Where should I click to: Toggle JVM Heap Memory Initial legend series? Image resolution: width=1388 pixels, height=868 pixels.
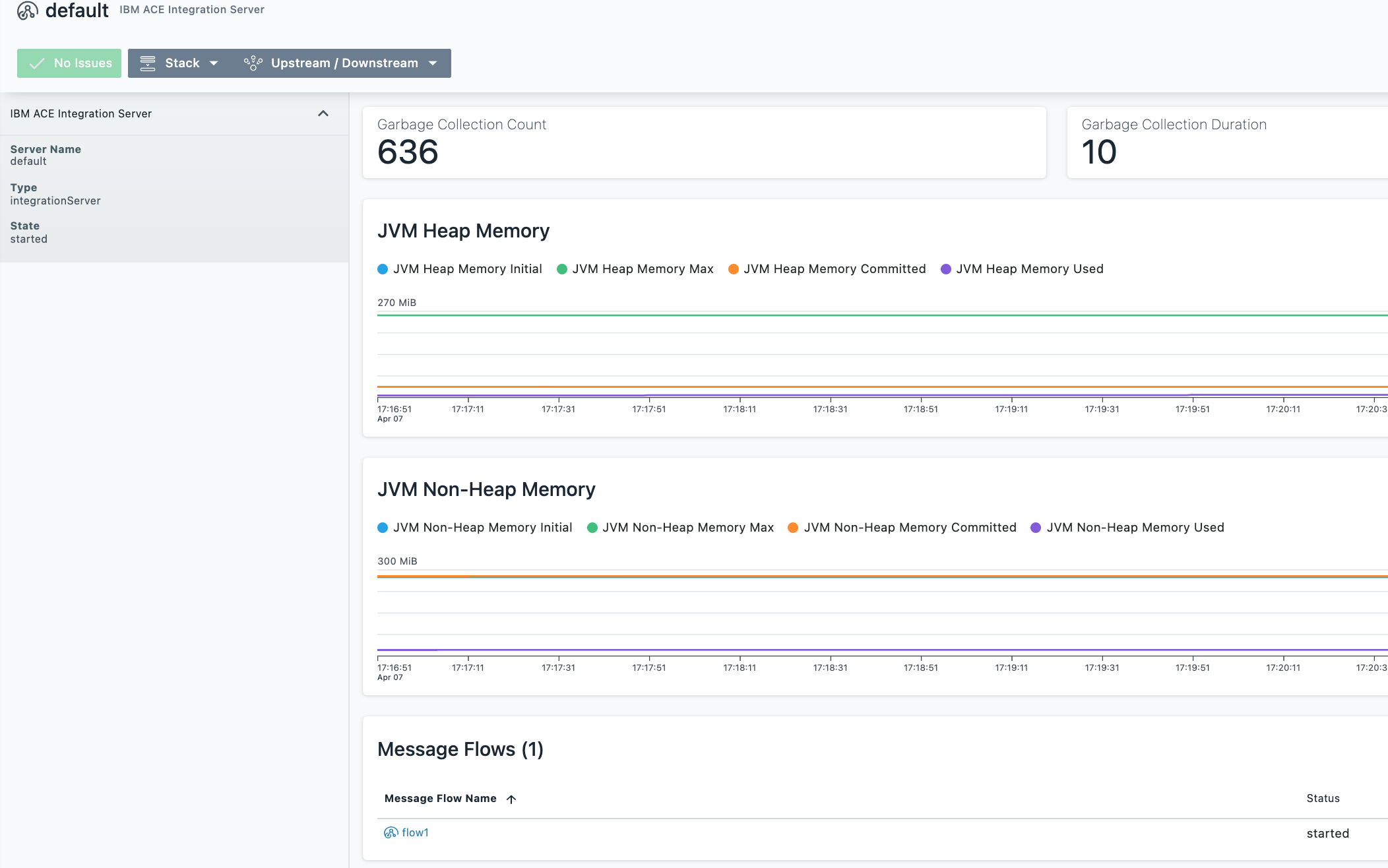(460, 269)
